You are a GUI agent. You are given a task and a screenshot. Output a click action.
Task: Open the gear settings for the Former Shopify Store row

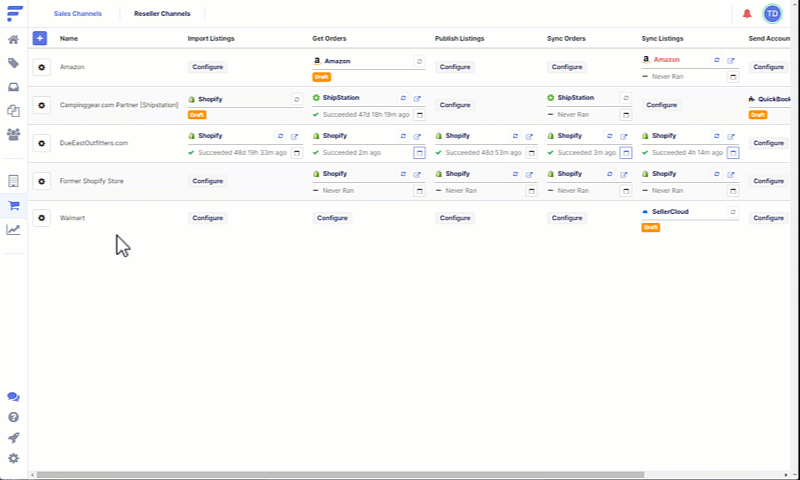(x=42, y=181)
